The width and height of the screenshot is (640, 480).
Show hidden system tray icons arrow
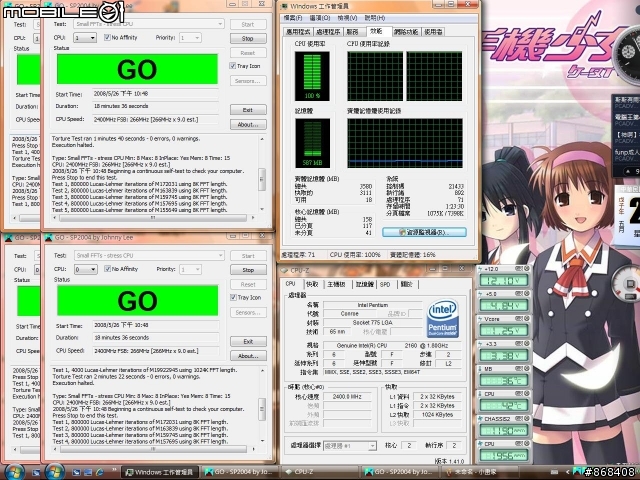click(568, 472)
